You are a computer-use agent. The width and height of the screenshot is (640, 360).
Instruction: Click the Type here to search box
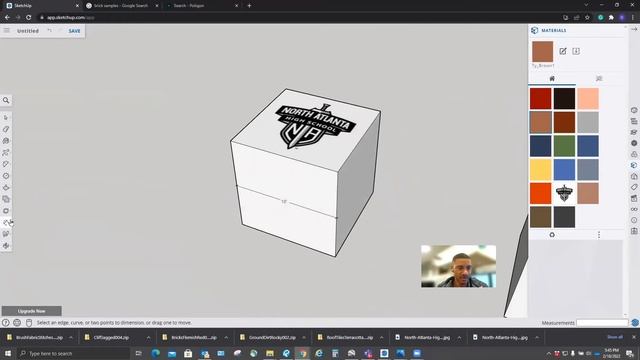click(x=73, y=353)
